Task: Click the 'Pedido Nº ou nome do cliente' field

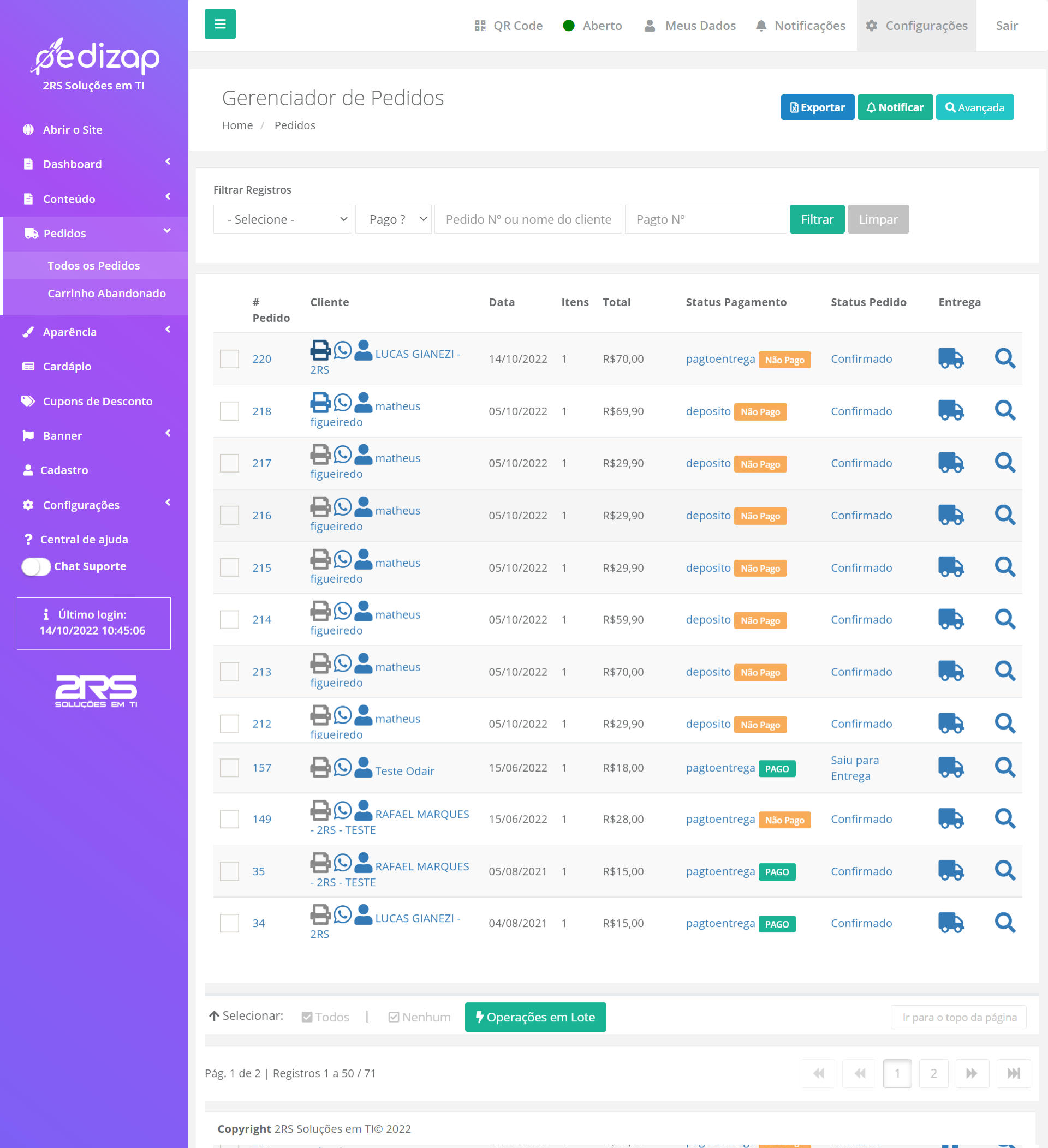Action: pos(528,219)
